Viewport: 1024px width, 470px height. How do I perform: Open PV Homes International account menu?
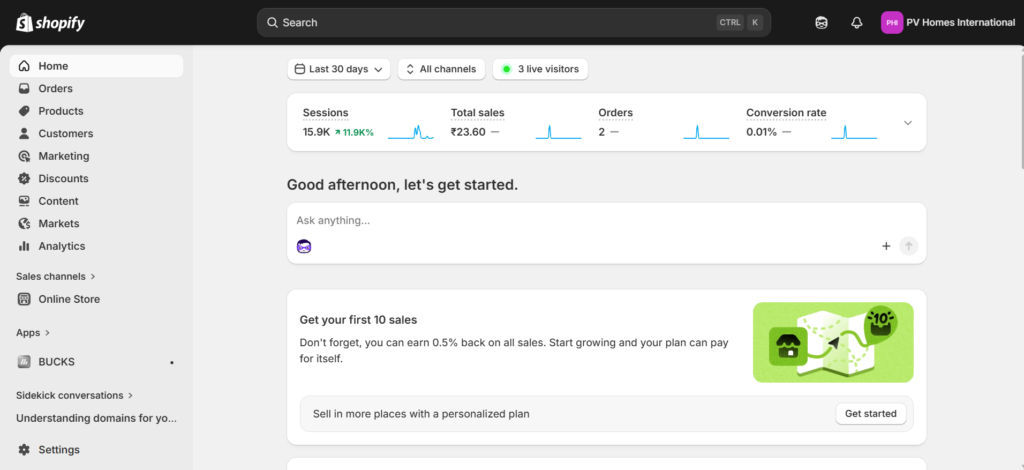point(947,23)
